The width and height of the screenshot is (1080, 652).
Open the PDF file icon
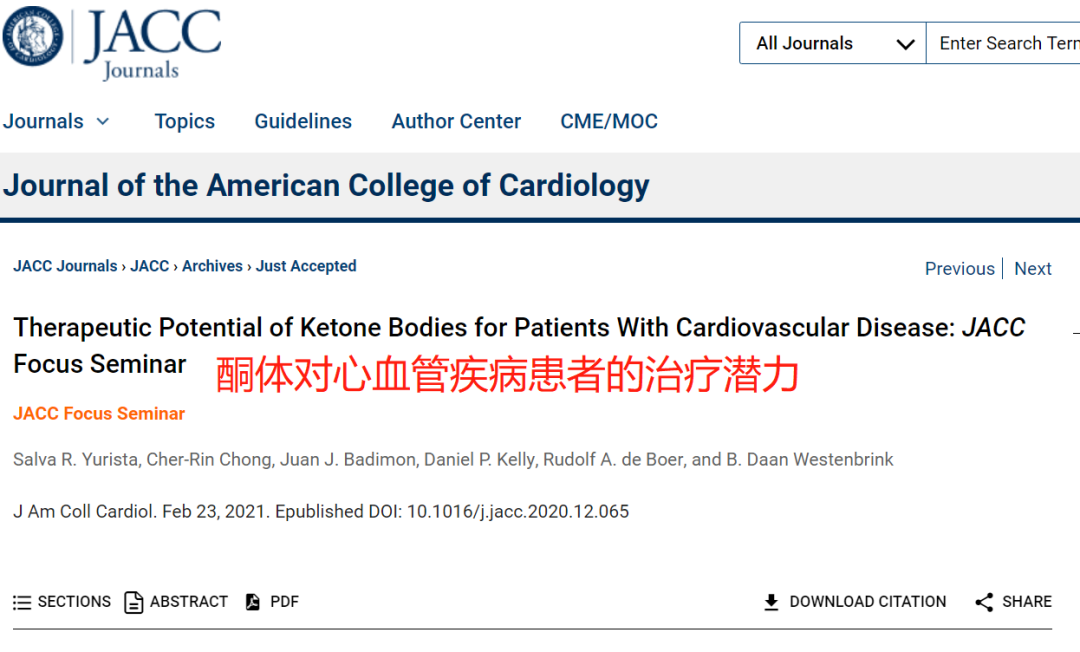(x=253, y=602)
